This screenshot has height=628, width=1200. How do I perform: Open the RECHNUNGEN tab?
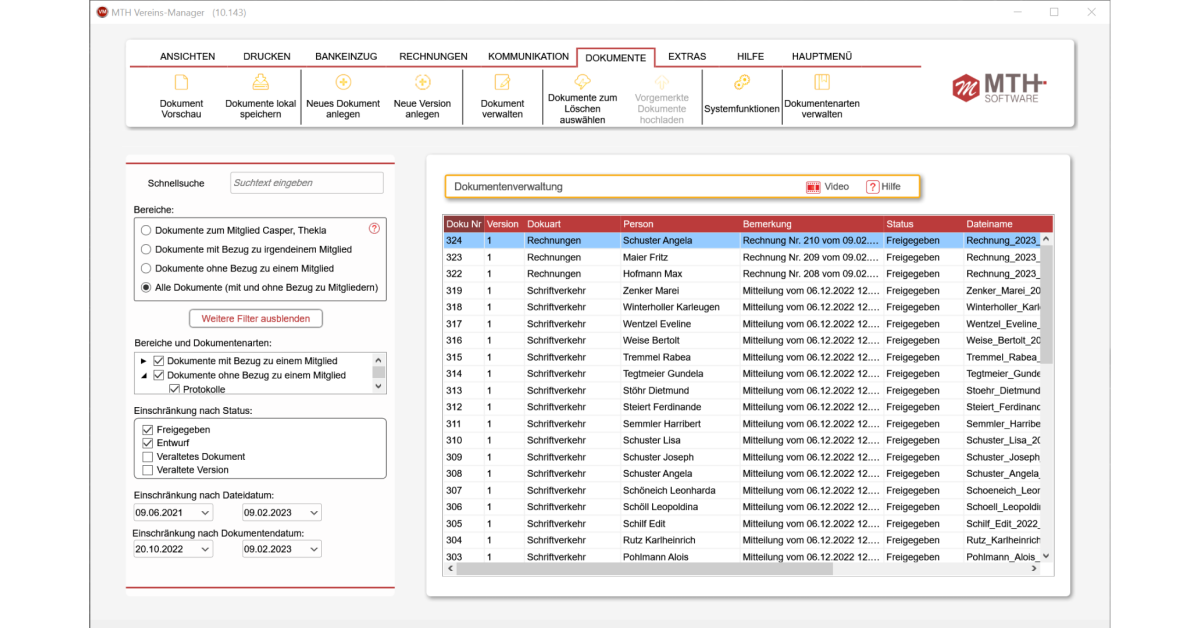tap(433, 57)
